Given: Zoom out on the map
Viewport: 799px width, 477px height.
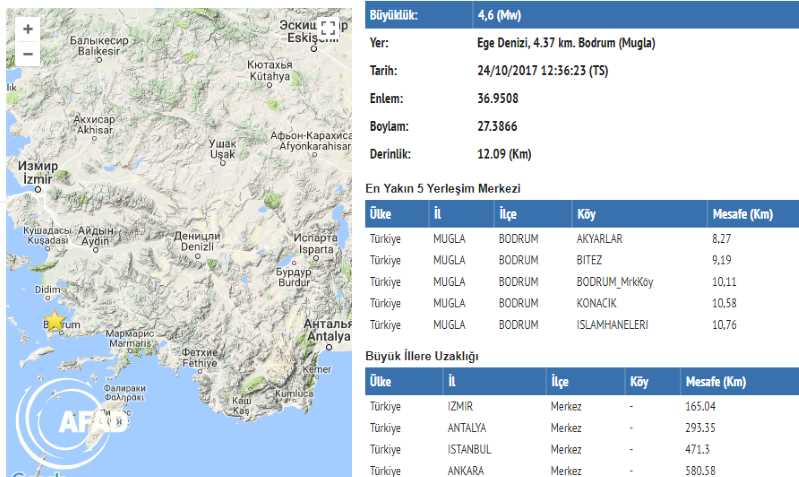Looking at the screenshot, I should tap(27, 54).
